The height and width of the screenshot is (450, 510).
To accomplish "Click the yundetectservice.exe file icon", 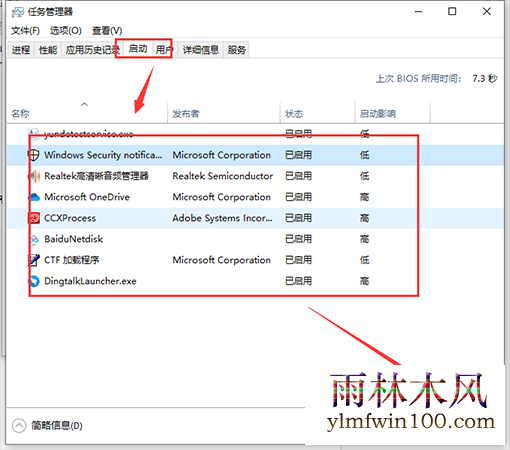I will coord(34,134).
